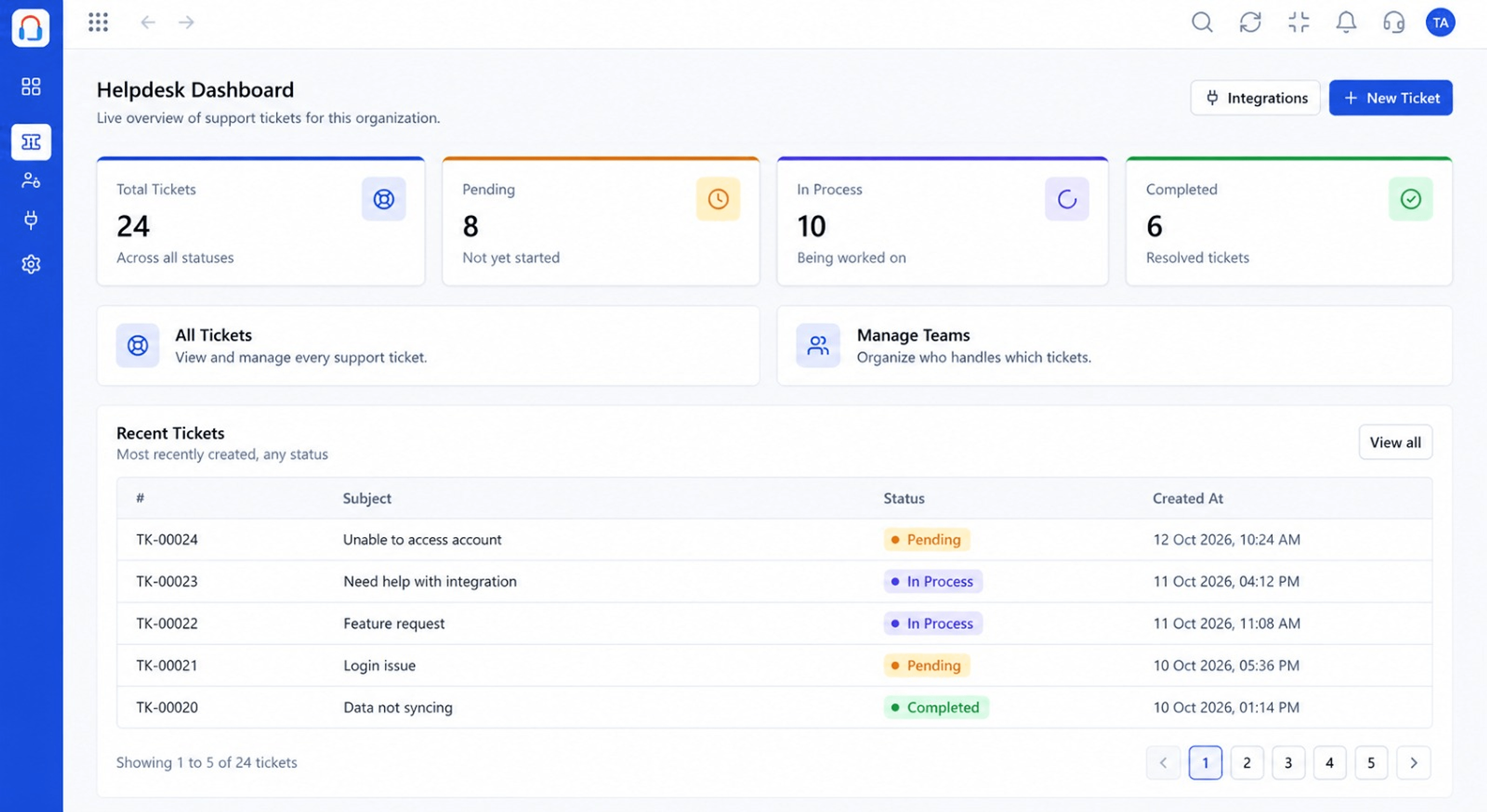Screen dimensions: 1487x812
Task: Open ticket TK-00024
Action: [x=167, y=540]
